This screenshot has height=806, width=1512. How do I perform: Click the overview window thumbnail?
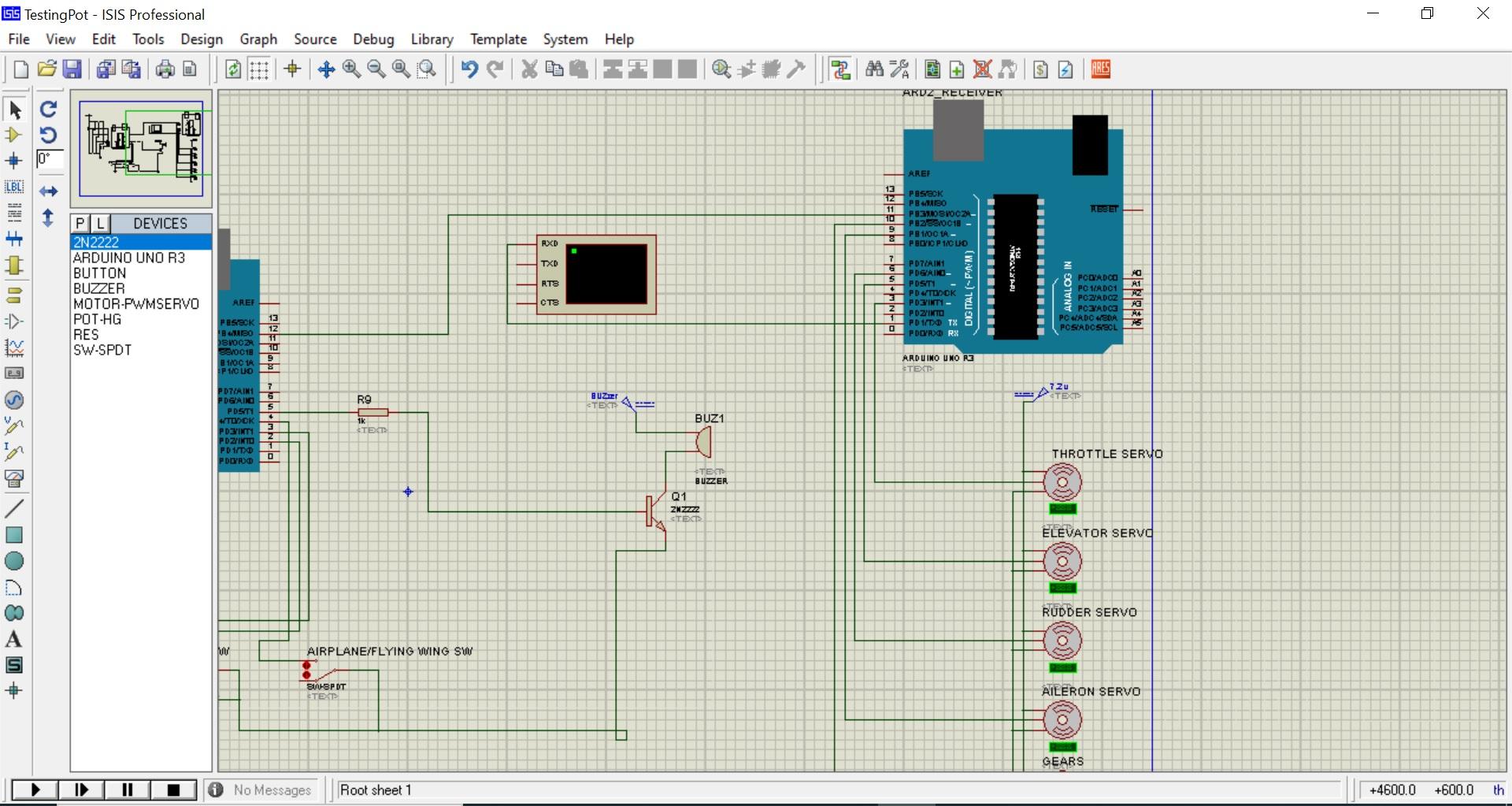[141, 149]
